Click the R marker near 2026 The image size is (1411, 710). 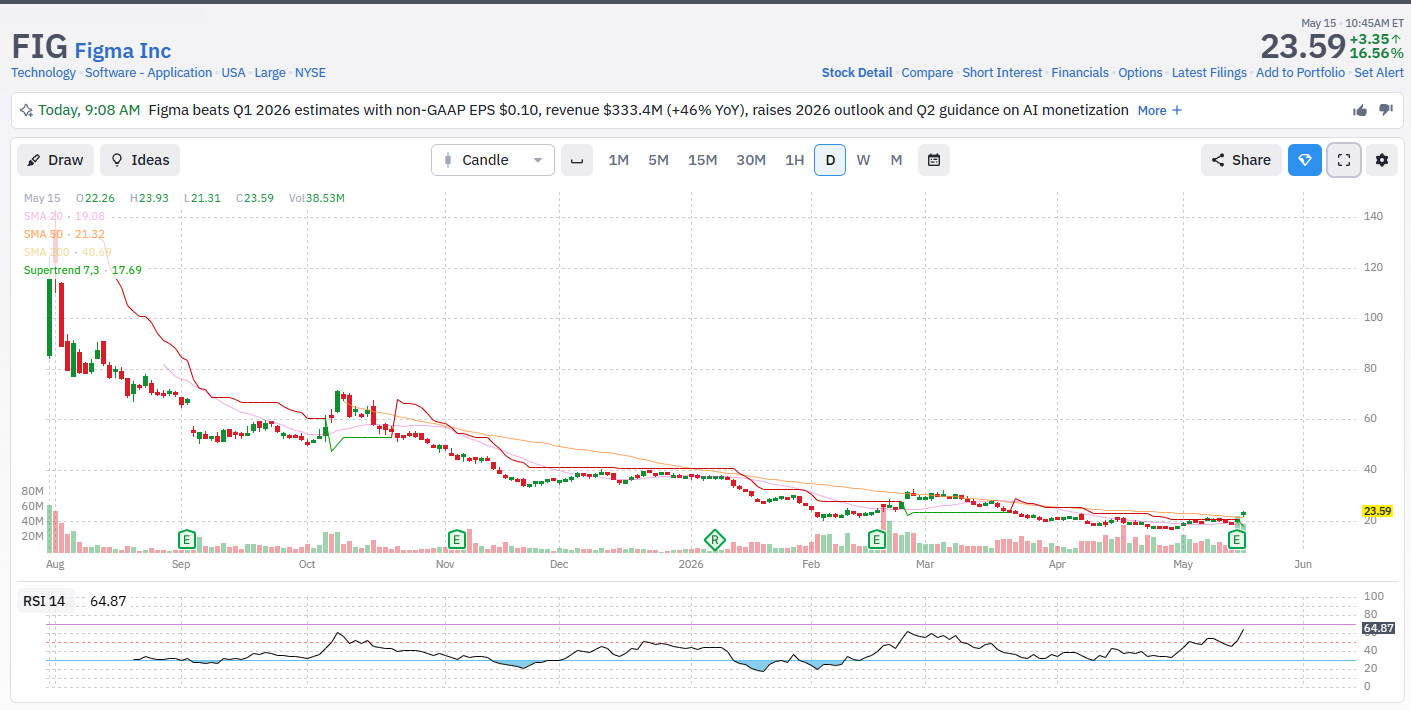[x=714, y=540]
